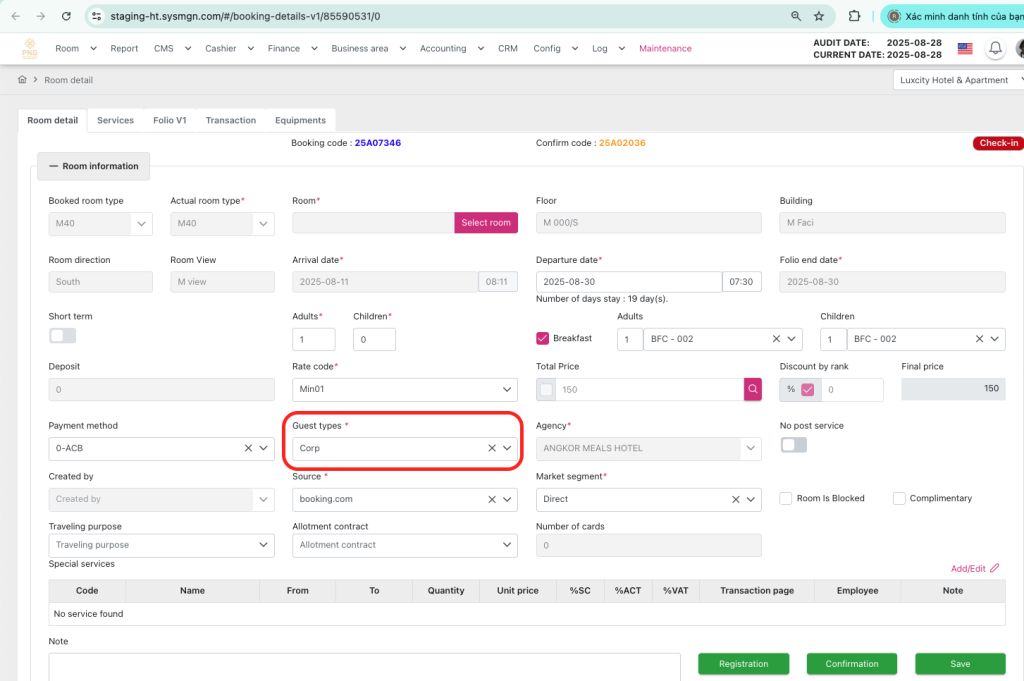Click the Select room button
Viewport: 1024px width, 681px height.
[x=486, y=223]
